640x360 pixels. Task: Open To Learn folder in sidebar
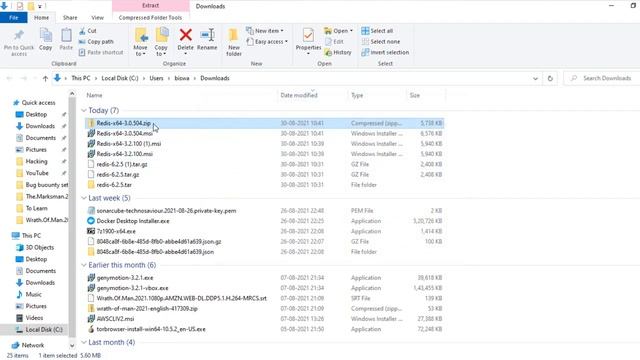coord(36,208)
